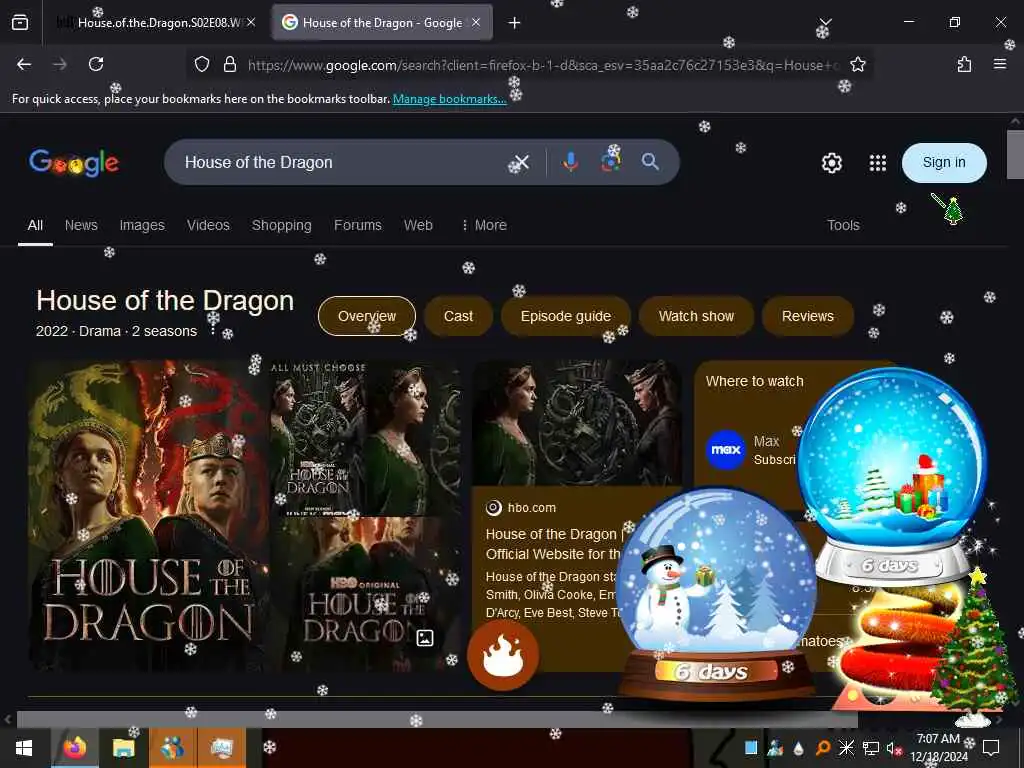
Task: Click the Sign in button
Action: [x=944, y=163]
